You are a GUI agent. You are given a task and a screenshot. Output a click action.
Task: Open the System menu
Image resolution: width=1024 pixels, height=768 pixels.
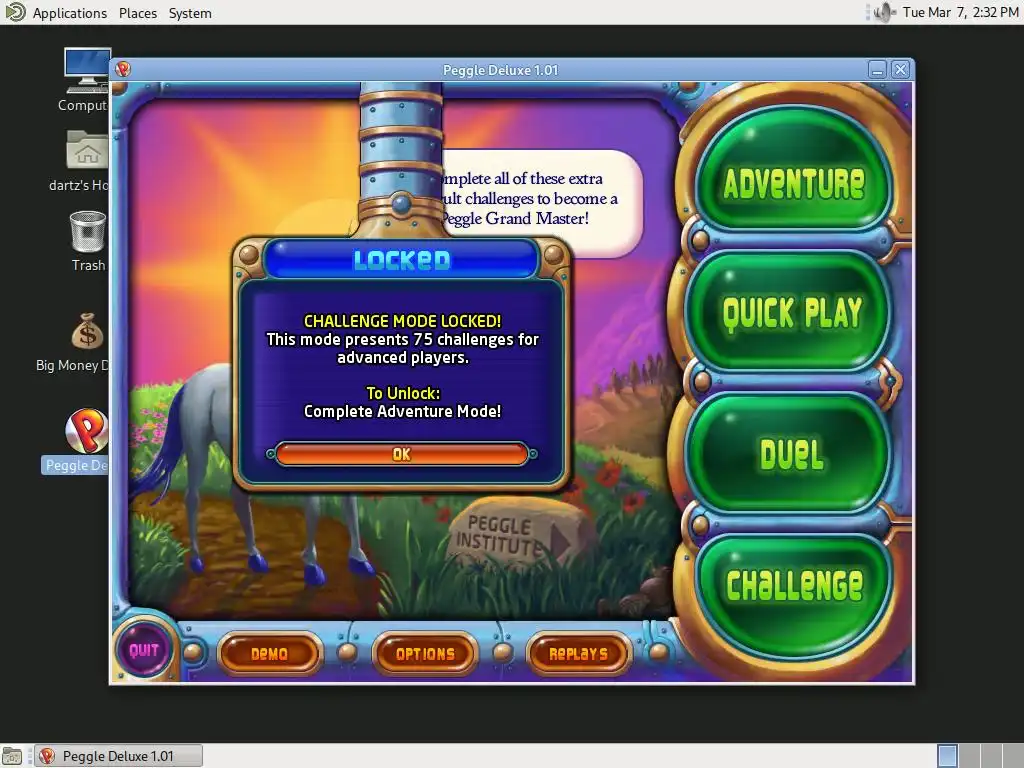click(190, 13)
